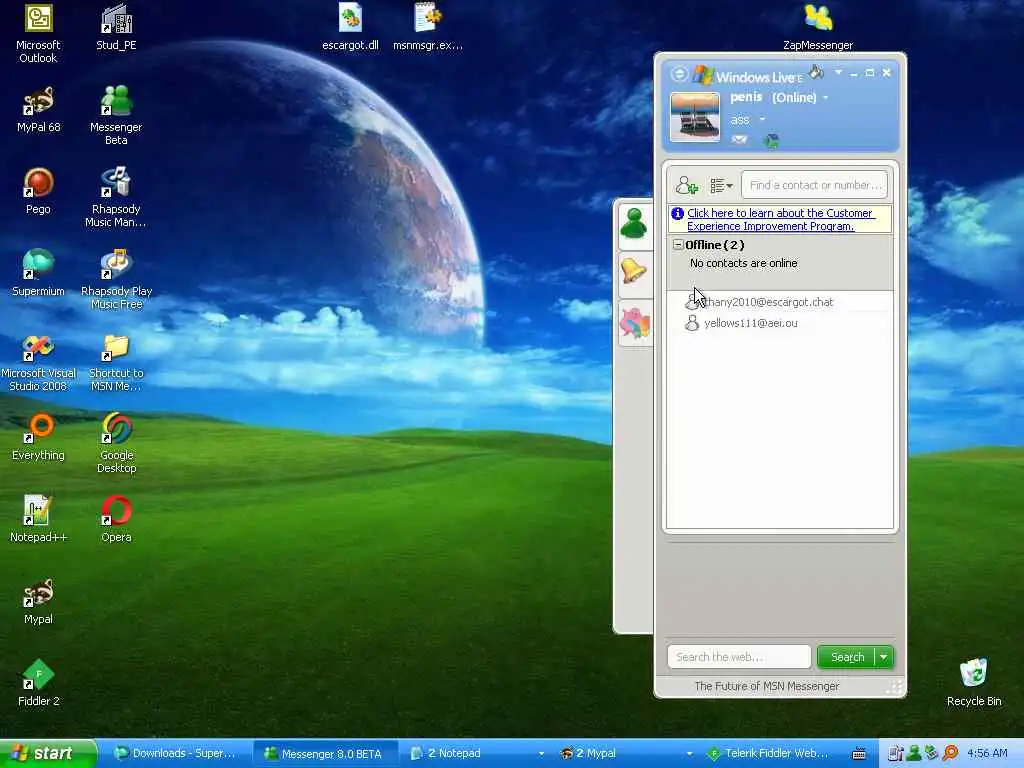Click the 4:56 AM taskbar clock
The image size is (1024, 768).
[x=987, y=754]
